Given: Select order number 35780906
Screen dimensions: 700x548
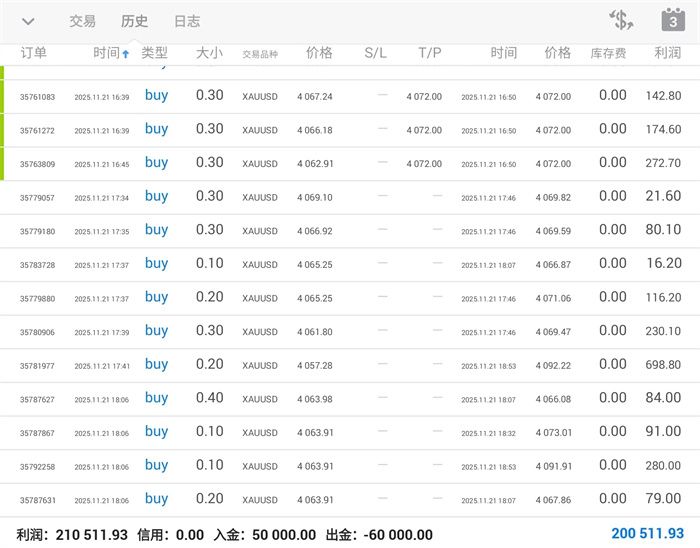Looking at the screenshot, I should (x=38, y=332).
